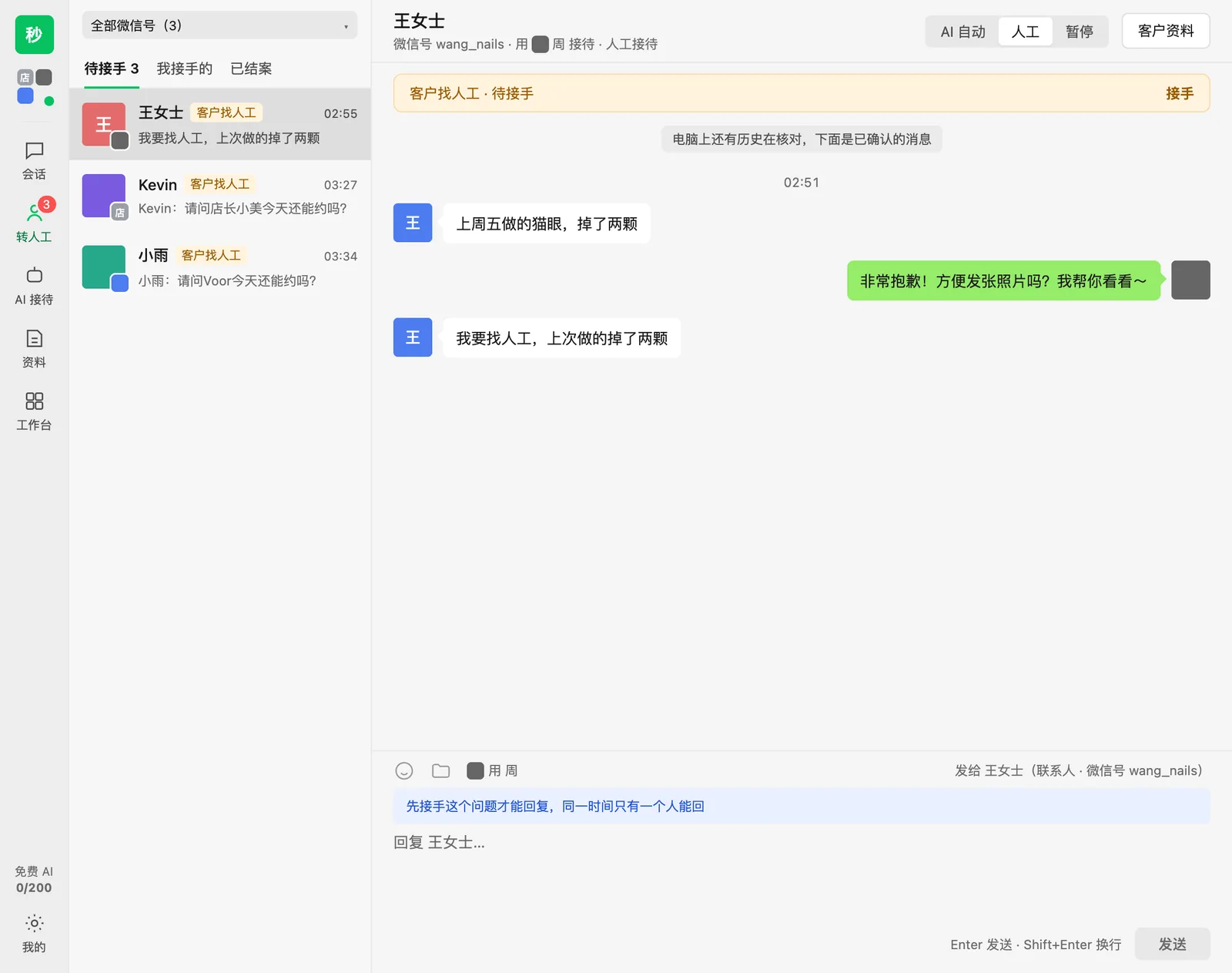Open the 转人工 handoff section

[x=34, y=223]
